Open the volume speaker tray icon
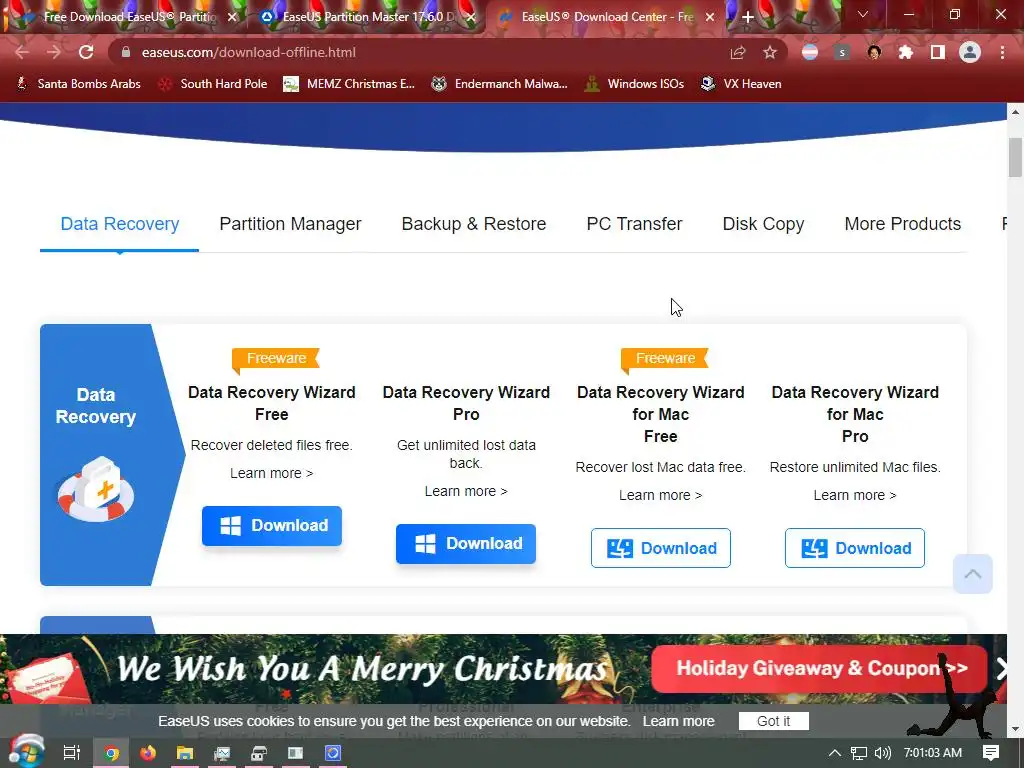Screen dimensions: 1024x768 pos(882,753)
